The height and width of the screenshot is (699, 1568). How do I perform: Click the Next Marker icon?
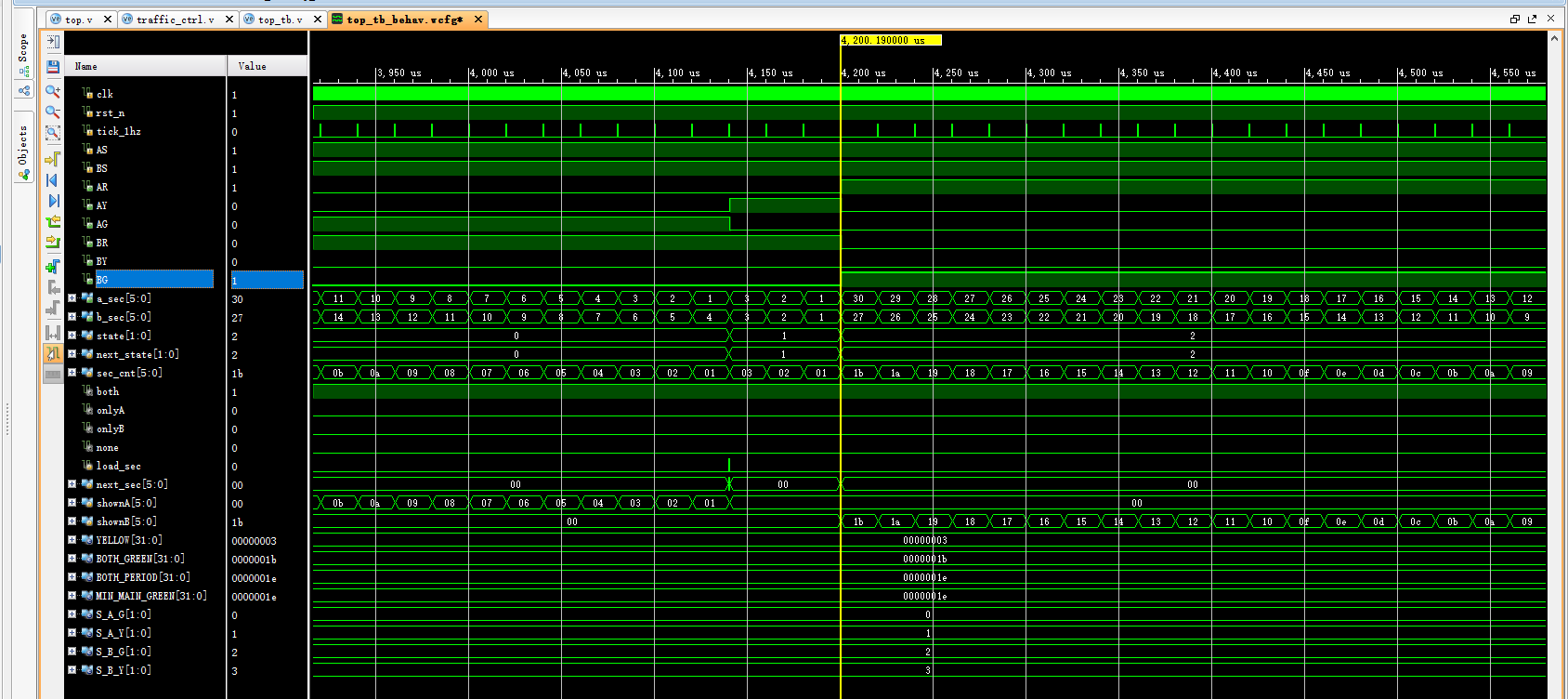(x=53, y=309)
